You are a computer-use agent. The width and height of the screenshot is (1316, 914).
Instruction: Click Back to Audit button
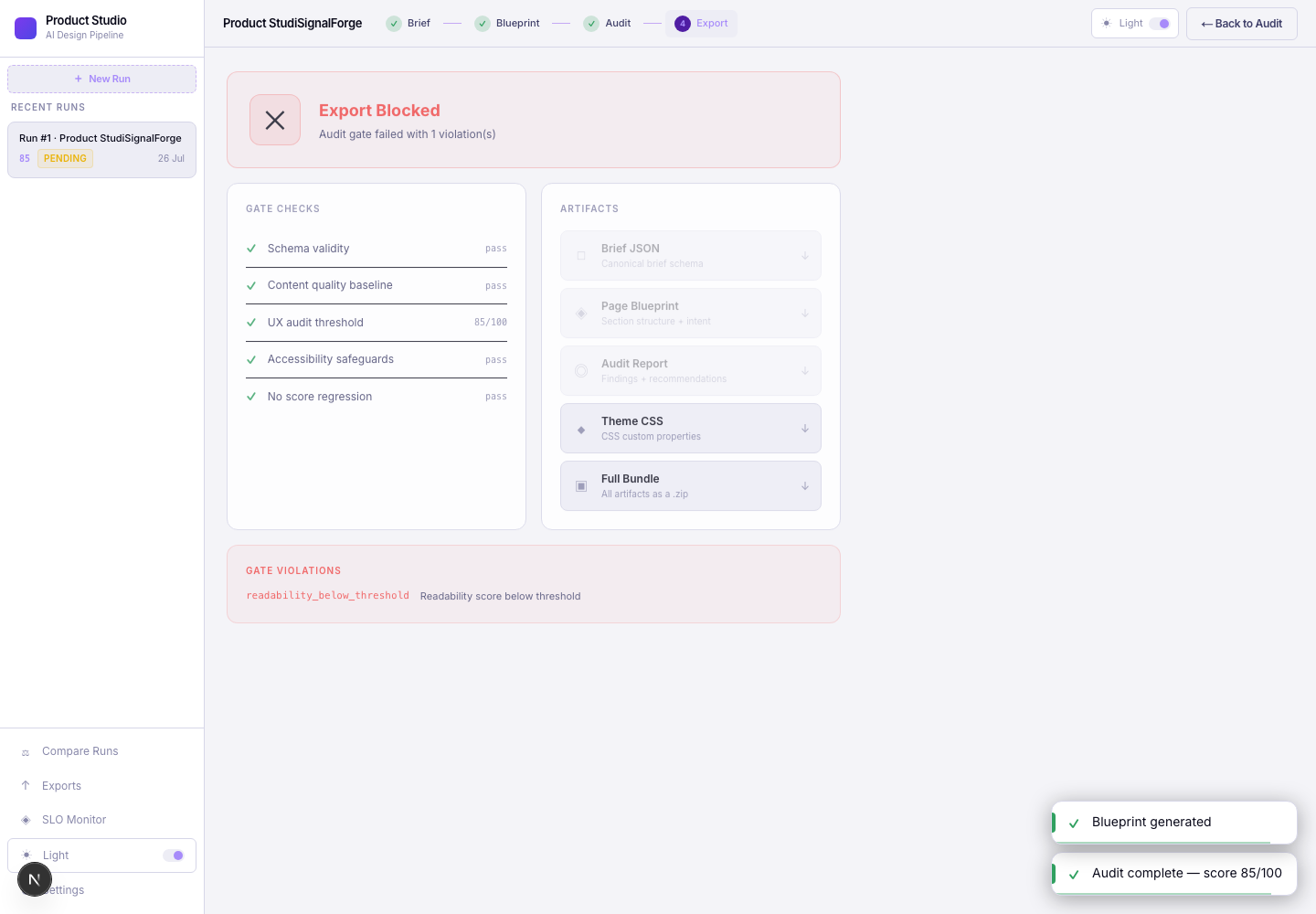click(x=1242, y=24)
